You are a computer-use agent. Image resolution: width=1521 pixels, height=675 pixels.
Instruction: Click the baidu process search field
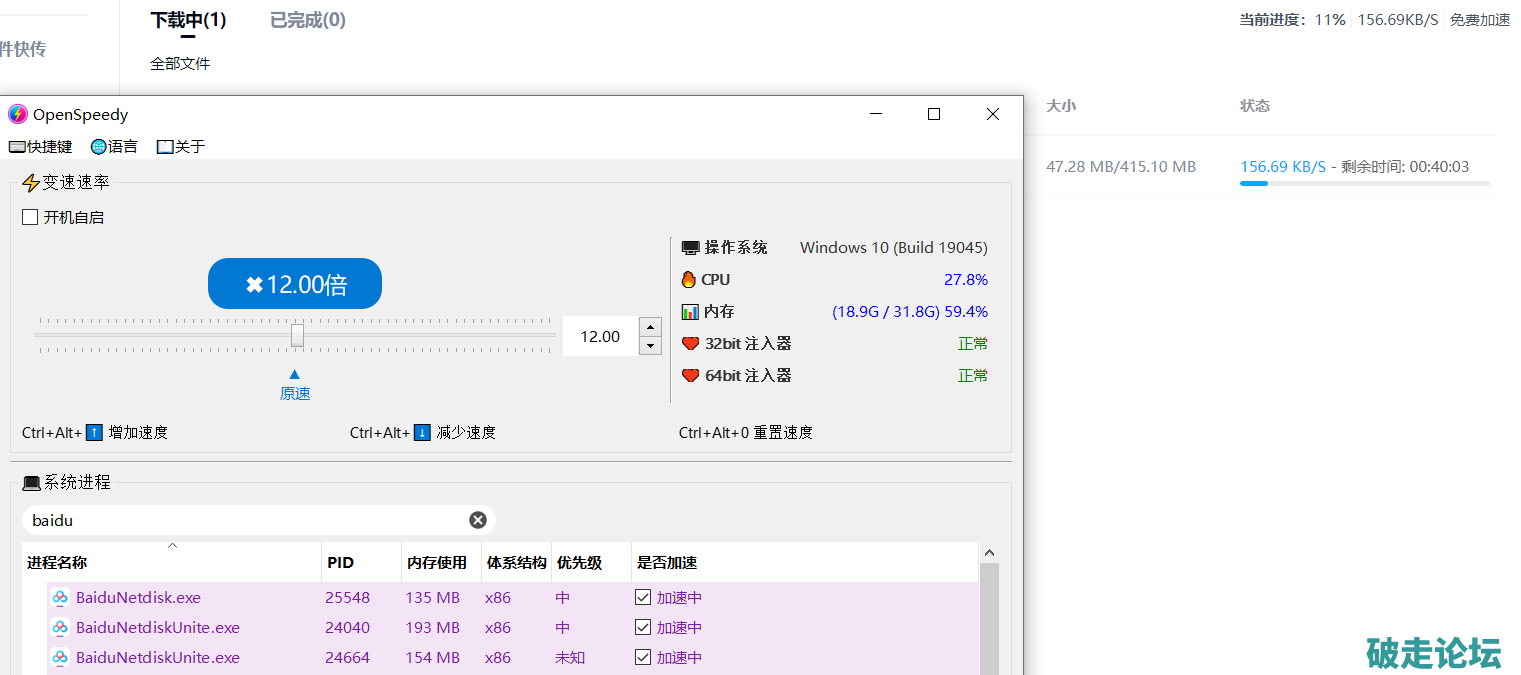click(245, 520)
